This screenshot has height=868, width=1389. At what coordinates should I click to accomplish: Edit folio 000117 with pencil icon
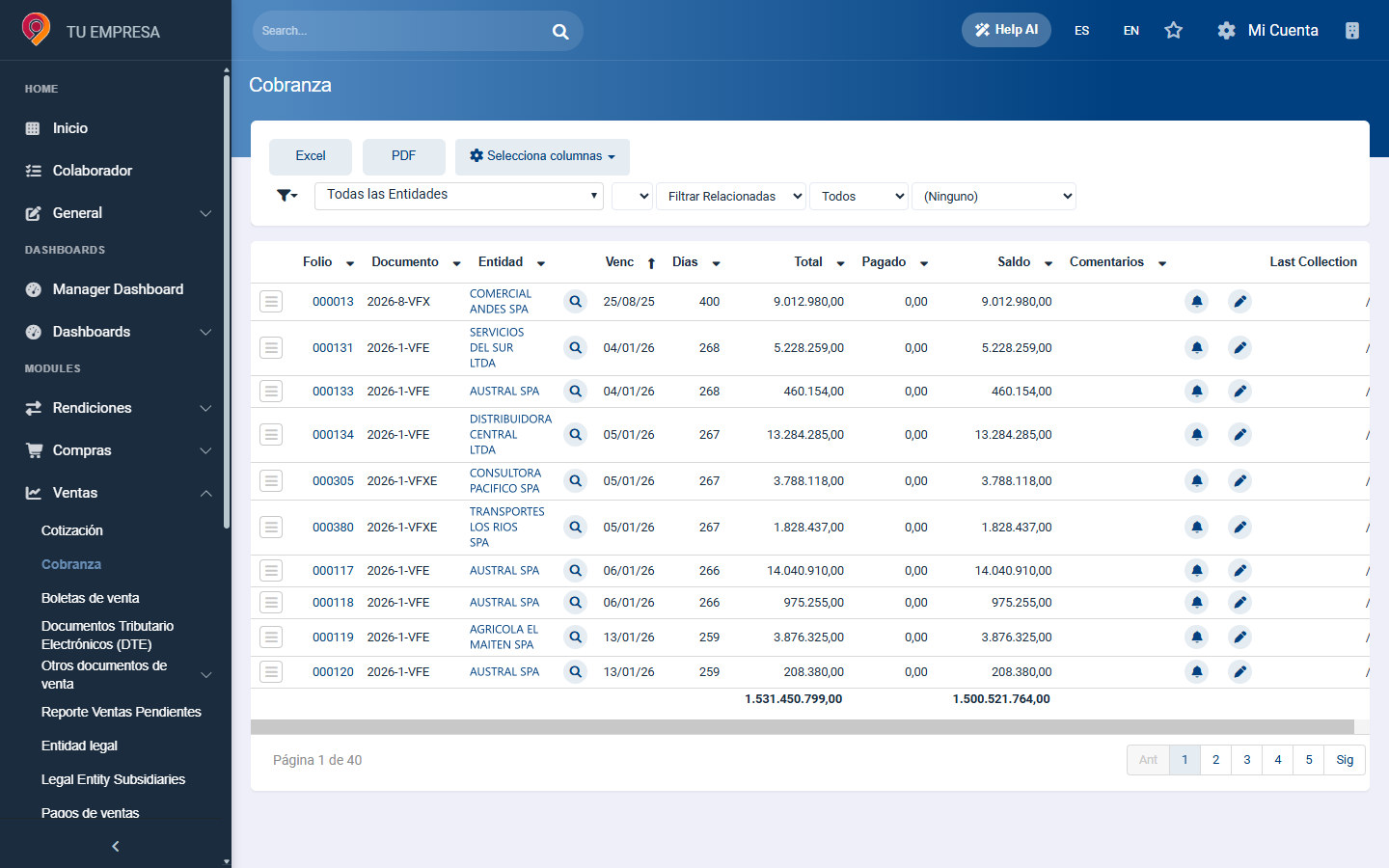click(1239, 571)
